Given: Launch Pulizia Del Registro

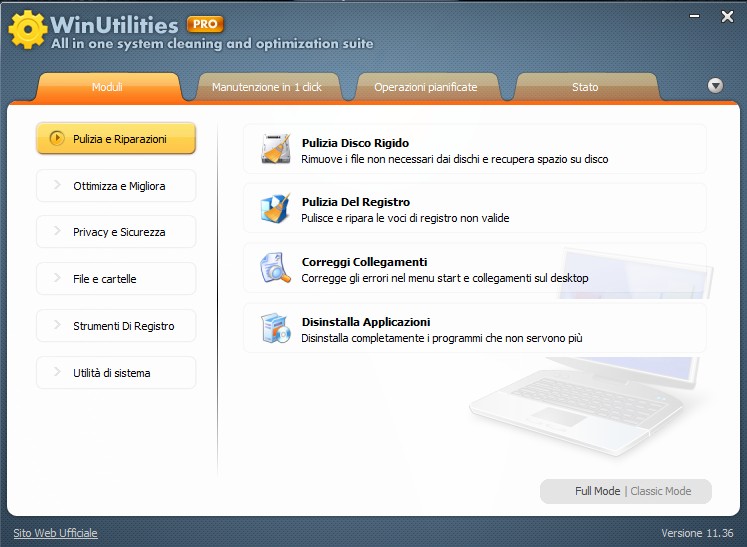Looking at the screenshot, I should (475, 208).
